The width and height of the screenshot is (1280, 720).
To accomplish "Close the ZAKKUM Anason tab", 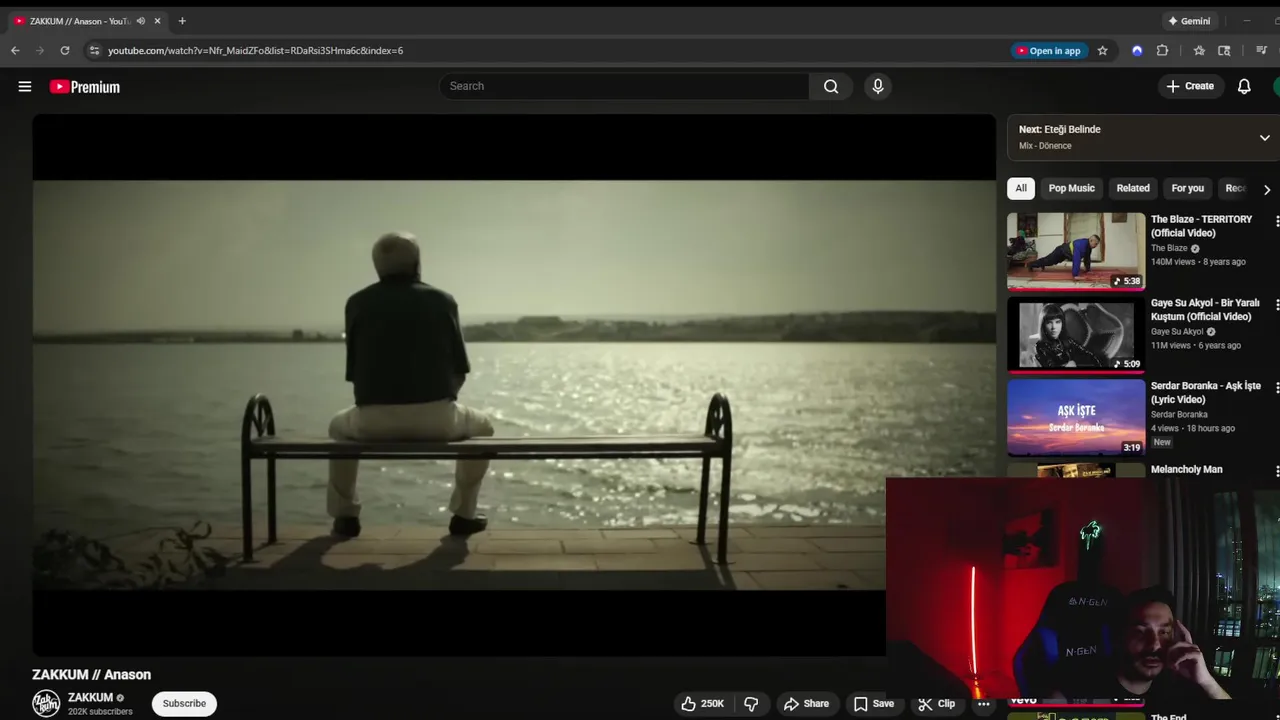I will [157, 21].
